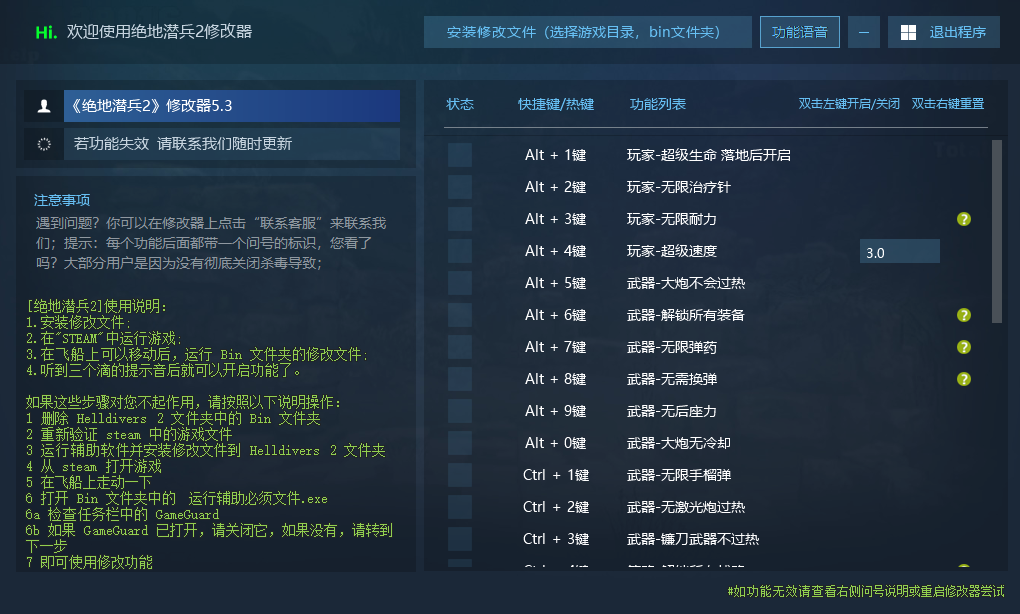Click the 欢迎使用绝地潜兵2修改器 title text
The width and height of the screenshot is (1020, 614).
coord(159,32)
